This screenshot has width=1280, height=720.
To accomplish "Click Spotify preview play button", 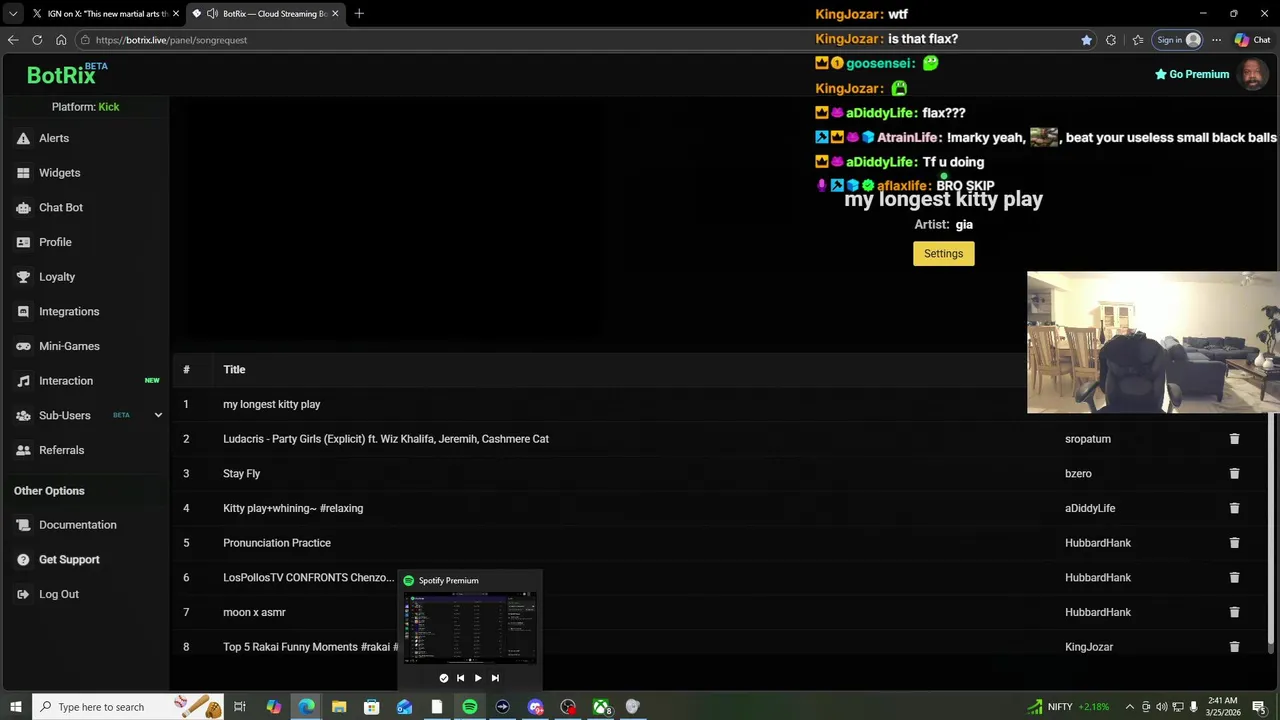I will pyautogui.click(x=477, y=678).
